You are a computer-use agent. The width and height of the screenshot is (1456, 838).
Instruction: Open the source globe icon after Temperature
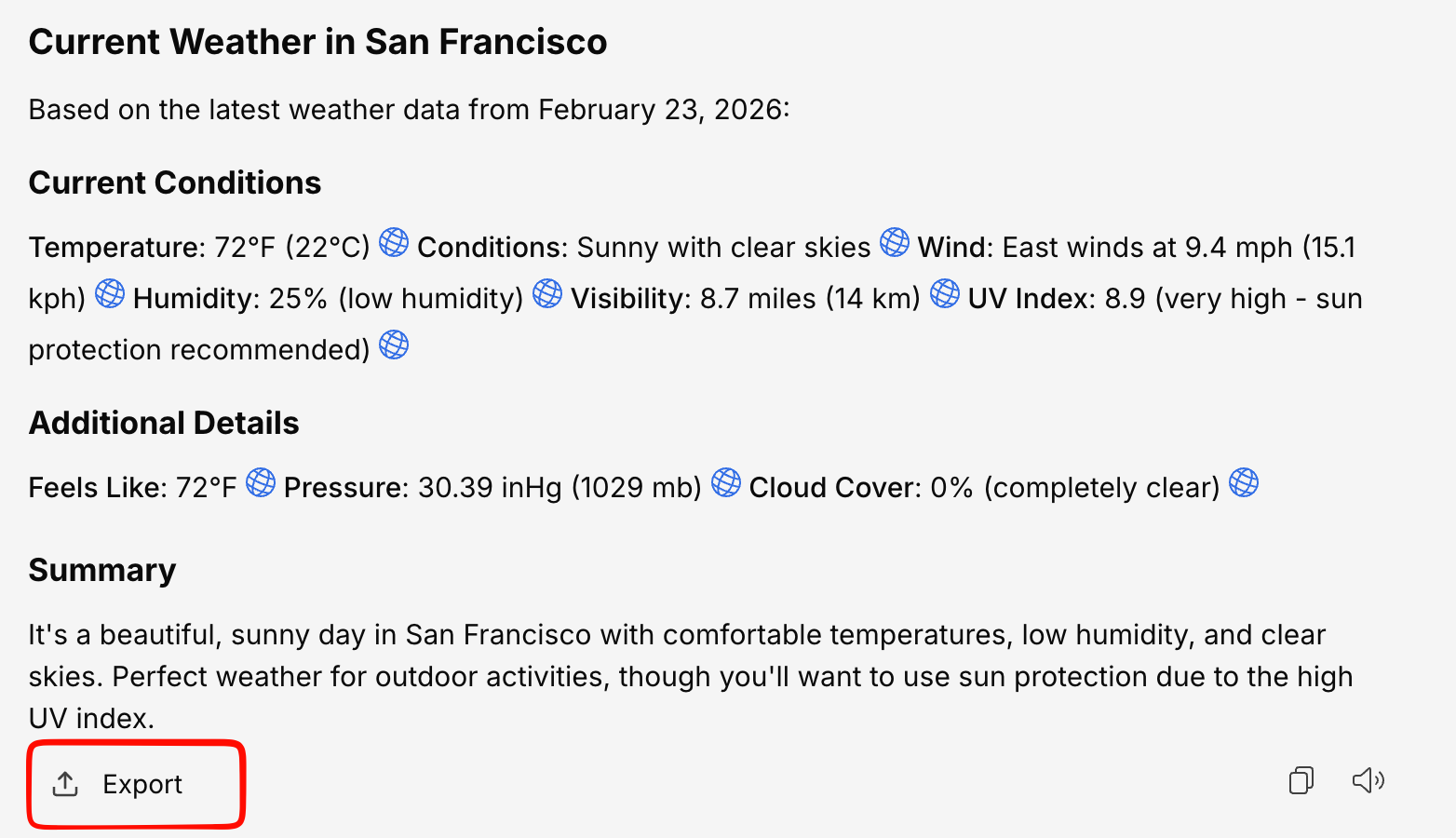click(394, 242)
